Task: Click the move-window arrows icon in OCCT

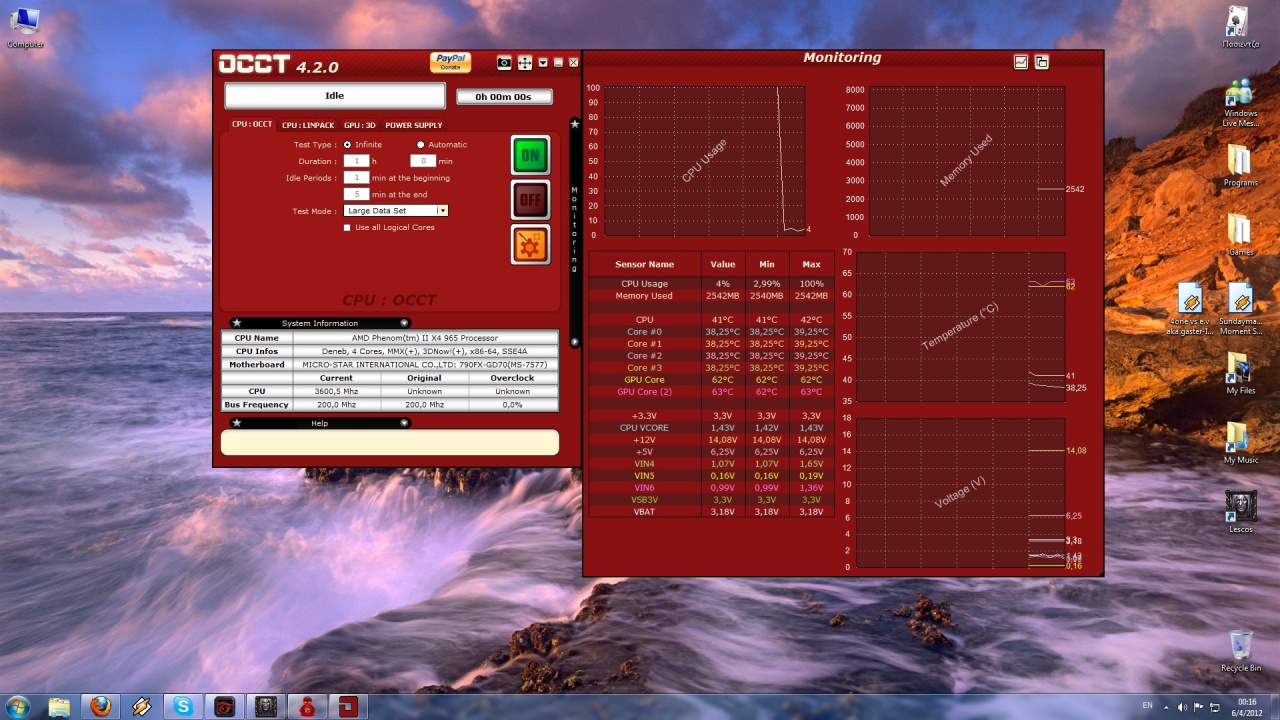Action: [524, 62]
